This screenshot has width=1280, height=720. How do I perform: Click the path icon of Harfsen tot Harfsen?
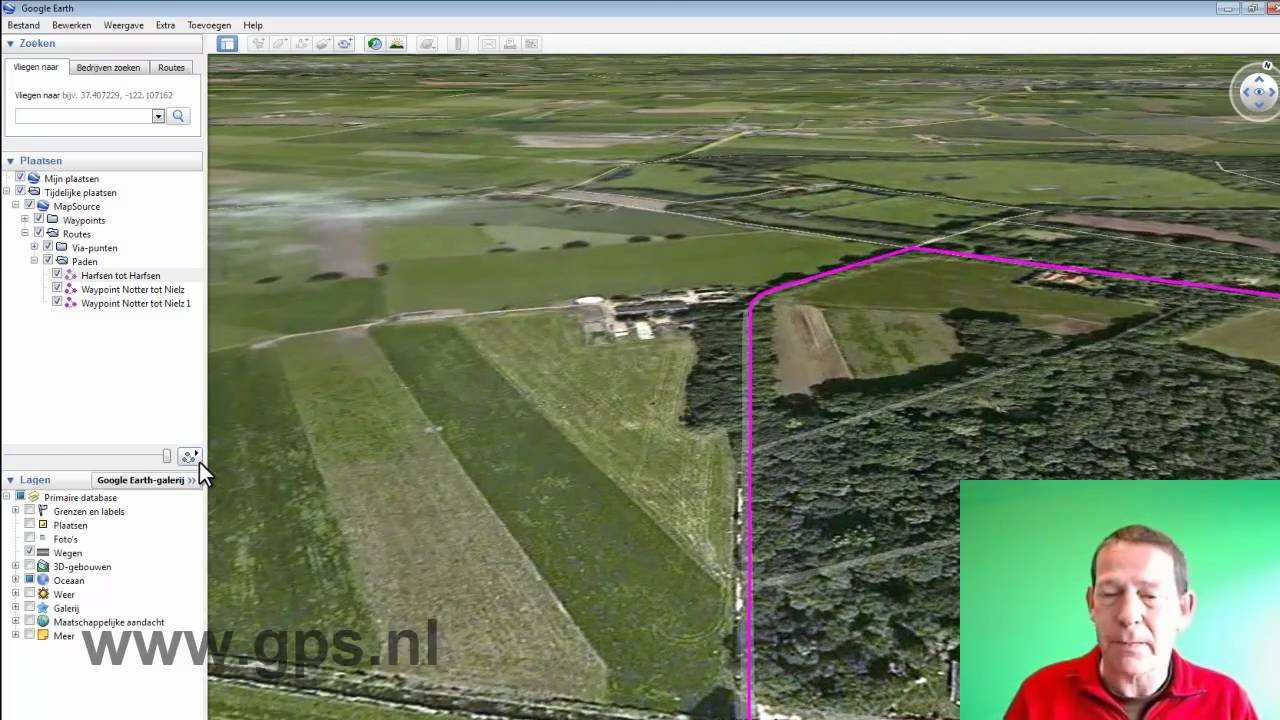click(x=71, y=275)
